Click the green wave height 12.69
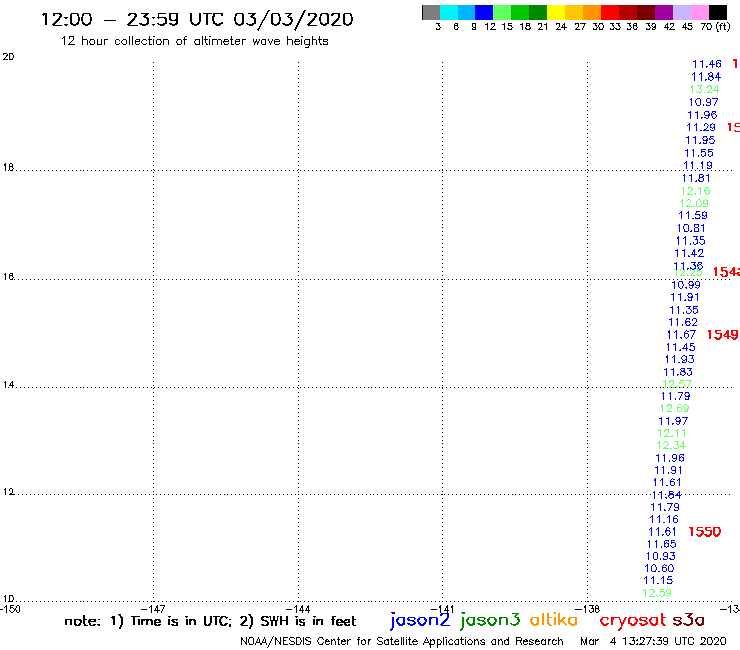Image resolution: width=740 pixels, height=650 pixels. (674, 409)
